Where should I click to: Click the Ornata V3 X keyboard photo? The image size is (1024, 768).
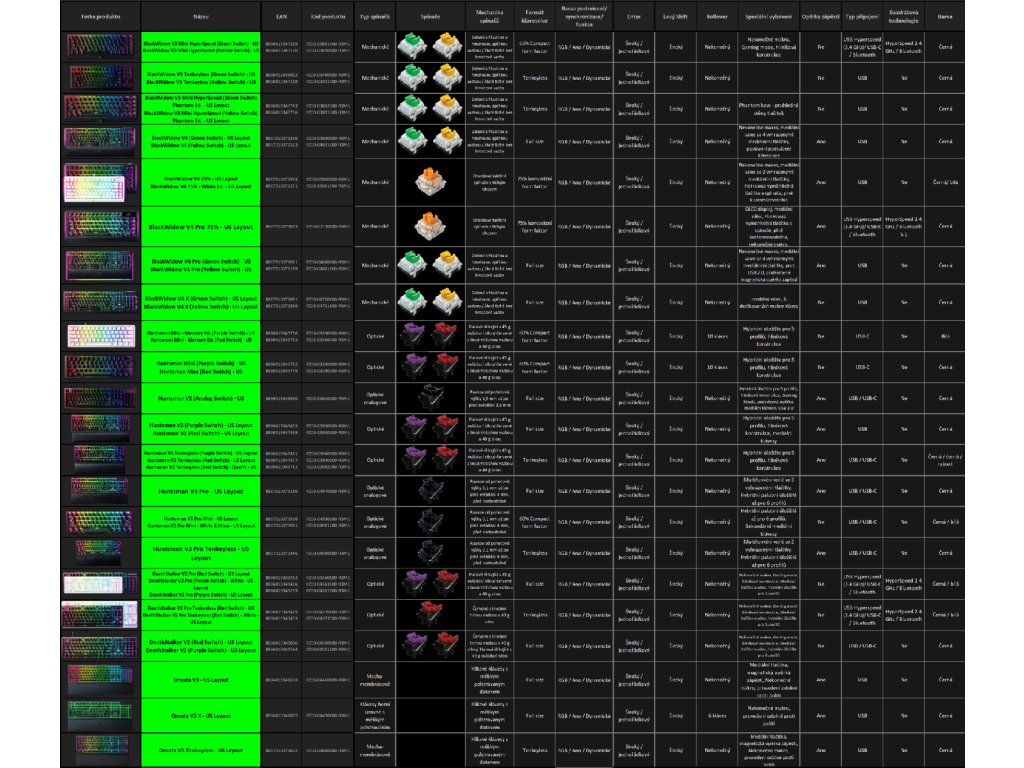(x=100, y=716)
